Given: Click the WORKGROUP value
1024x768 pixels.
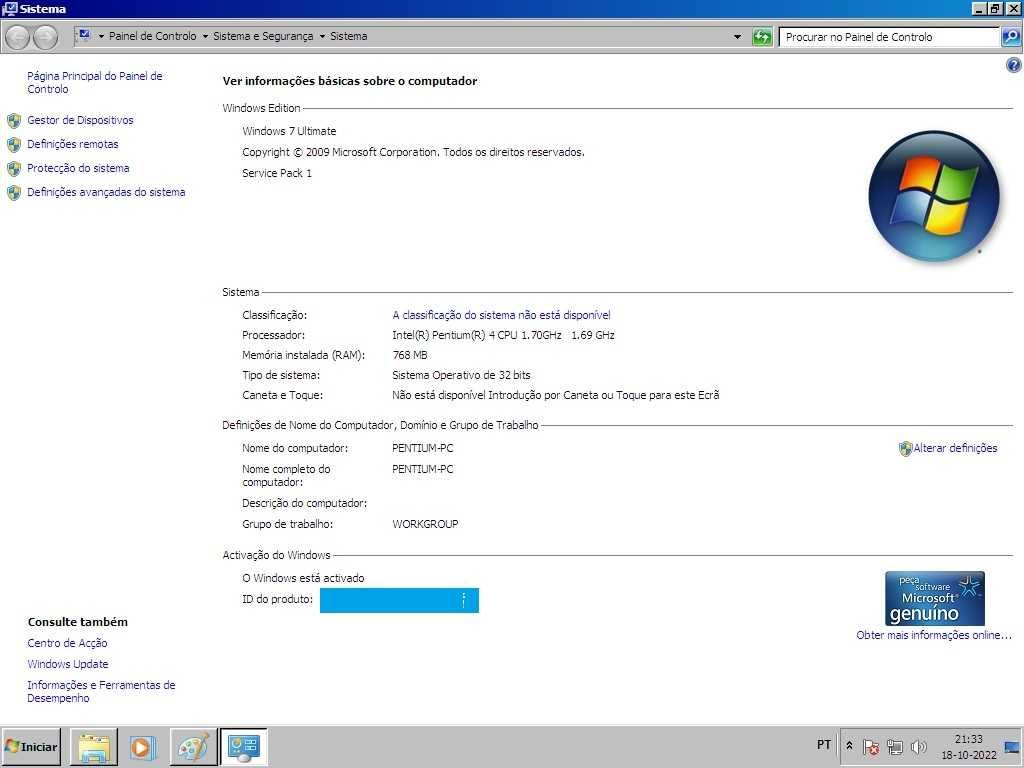Looking at the screenshot, I should click(x=425, y=524).
